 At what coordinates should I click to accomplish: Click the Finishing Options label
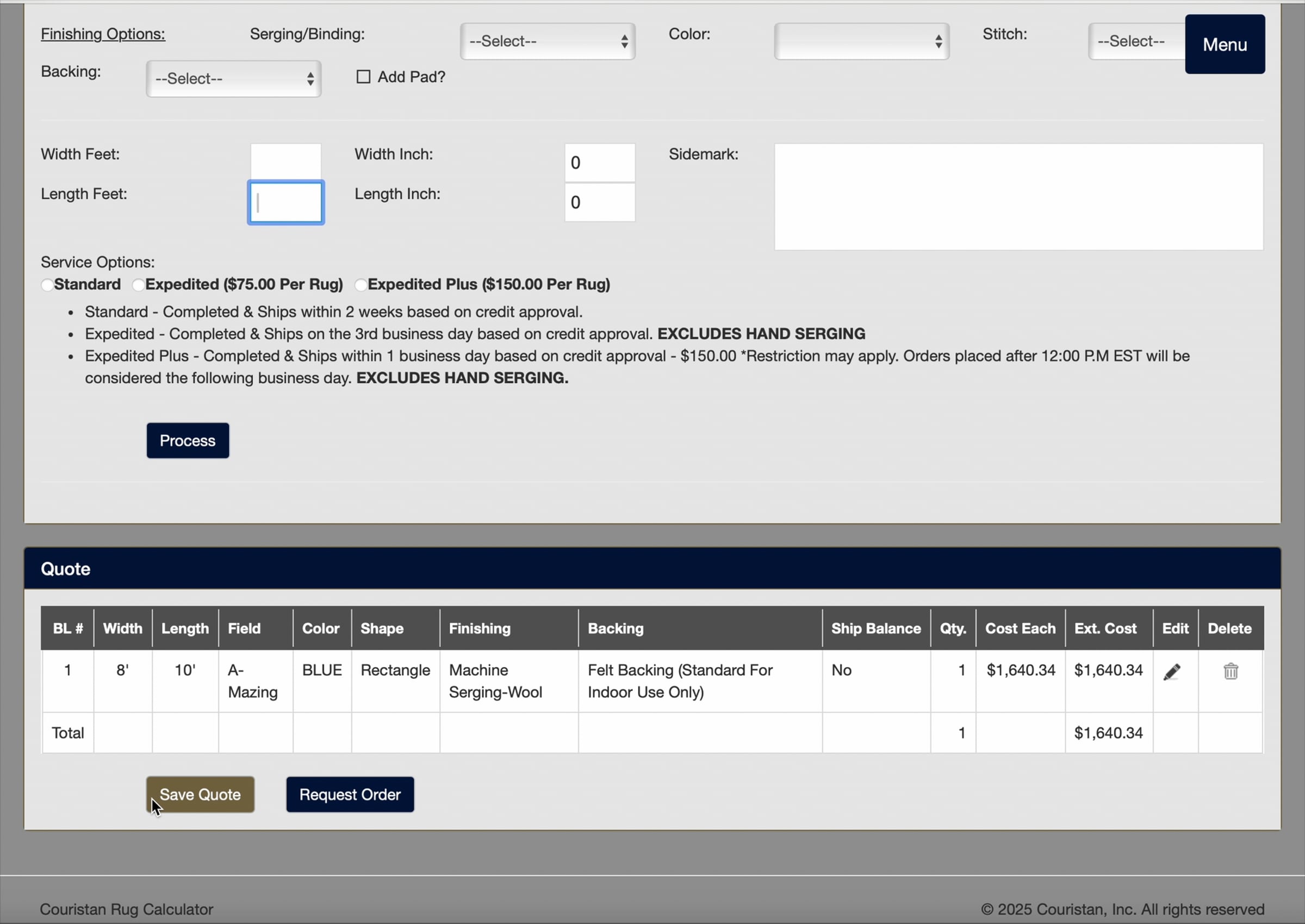[103, 34]
